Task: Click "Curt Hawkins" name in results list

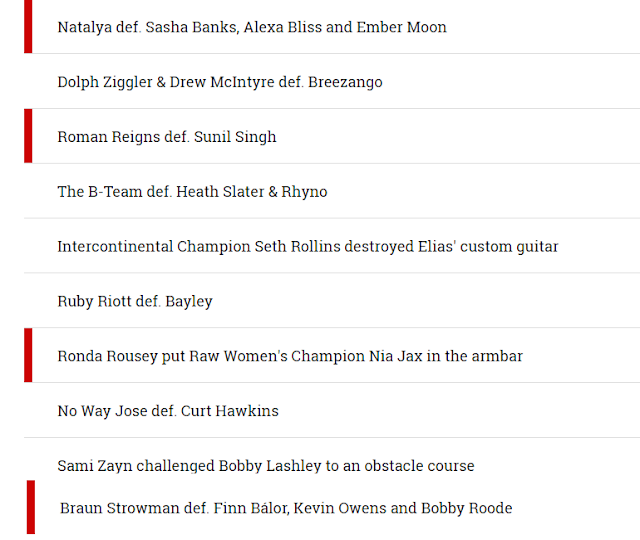Action: [230, 411]
